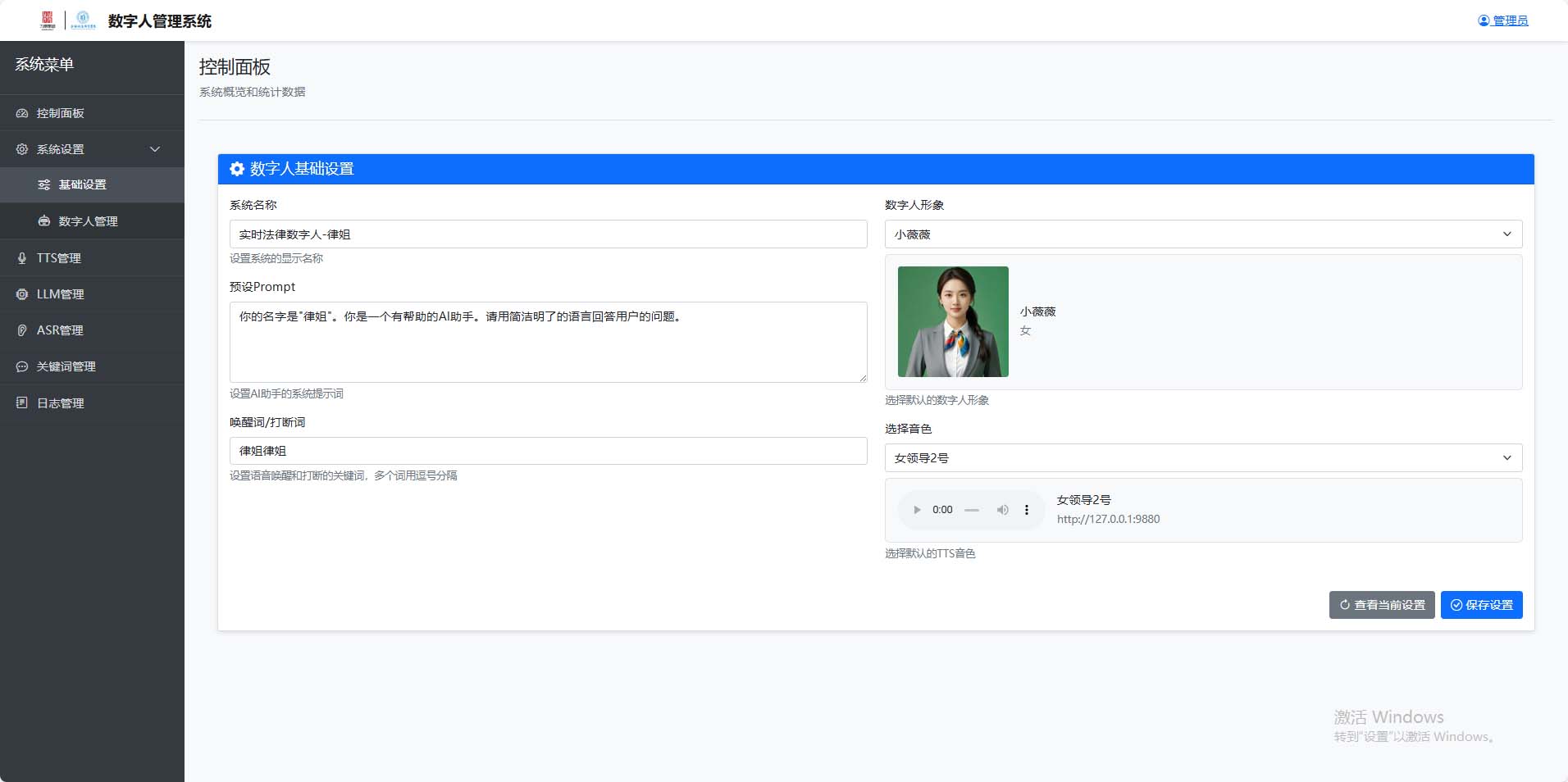The height and width of the screenshot is (782, 1568).
Task: Play the 女领导2号 voice sample
Action: point(917,510)
